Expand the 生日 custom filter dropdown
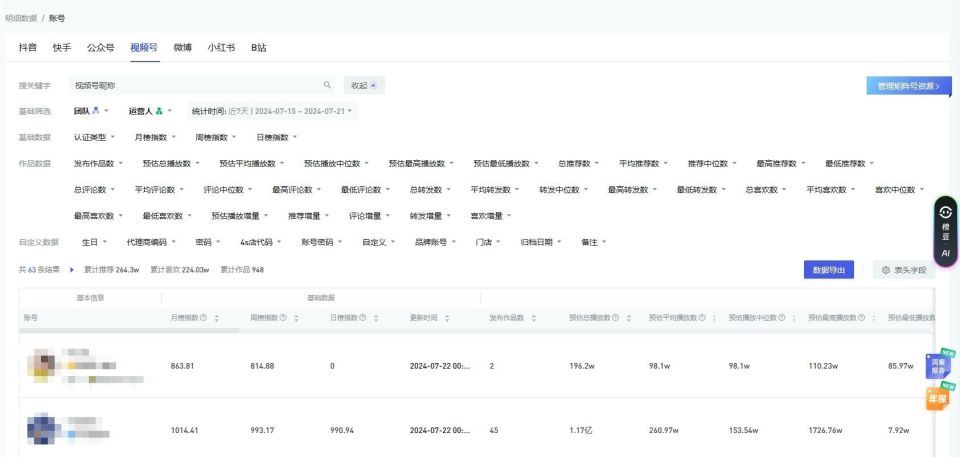Screen dimensions: 960x457 tap(94, 242)
